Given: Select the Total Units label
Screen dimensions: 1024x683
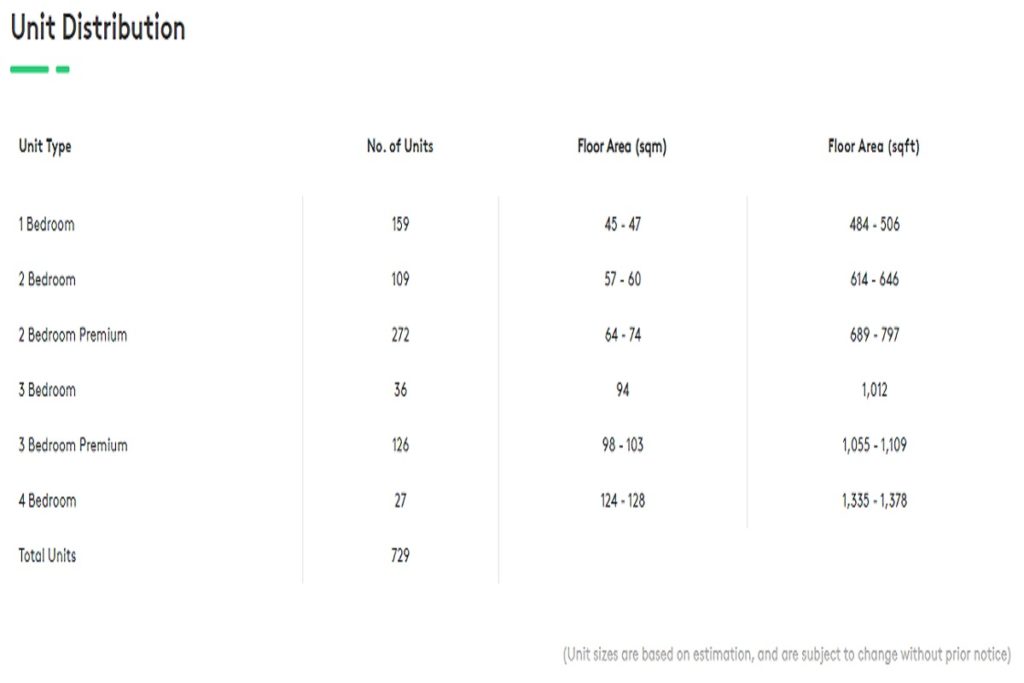Looking at the screenshot, I should (x=47, y=556).
